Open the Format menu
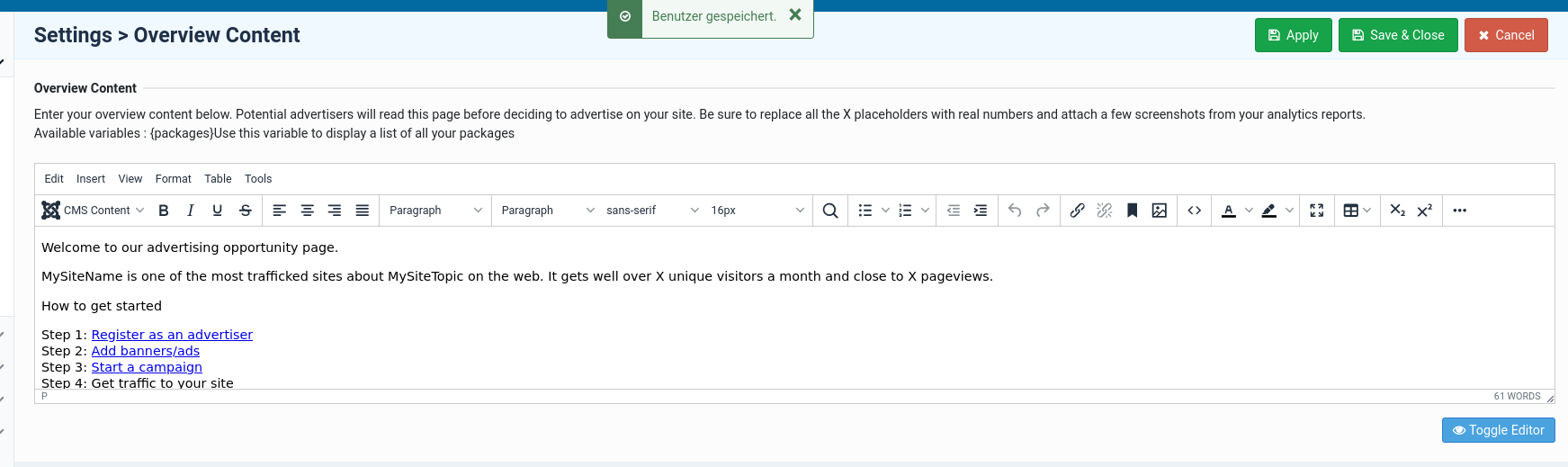 [174, 179]
